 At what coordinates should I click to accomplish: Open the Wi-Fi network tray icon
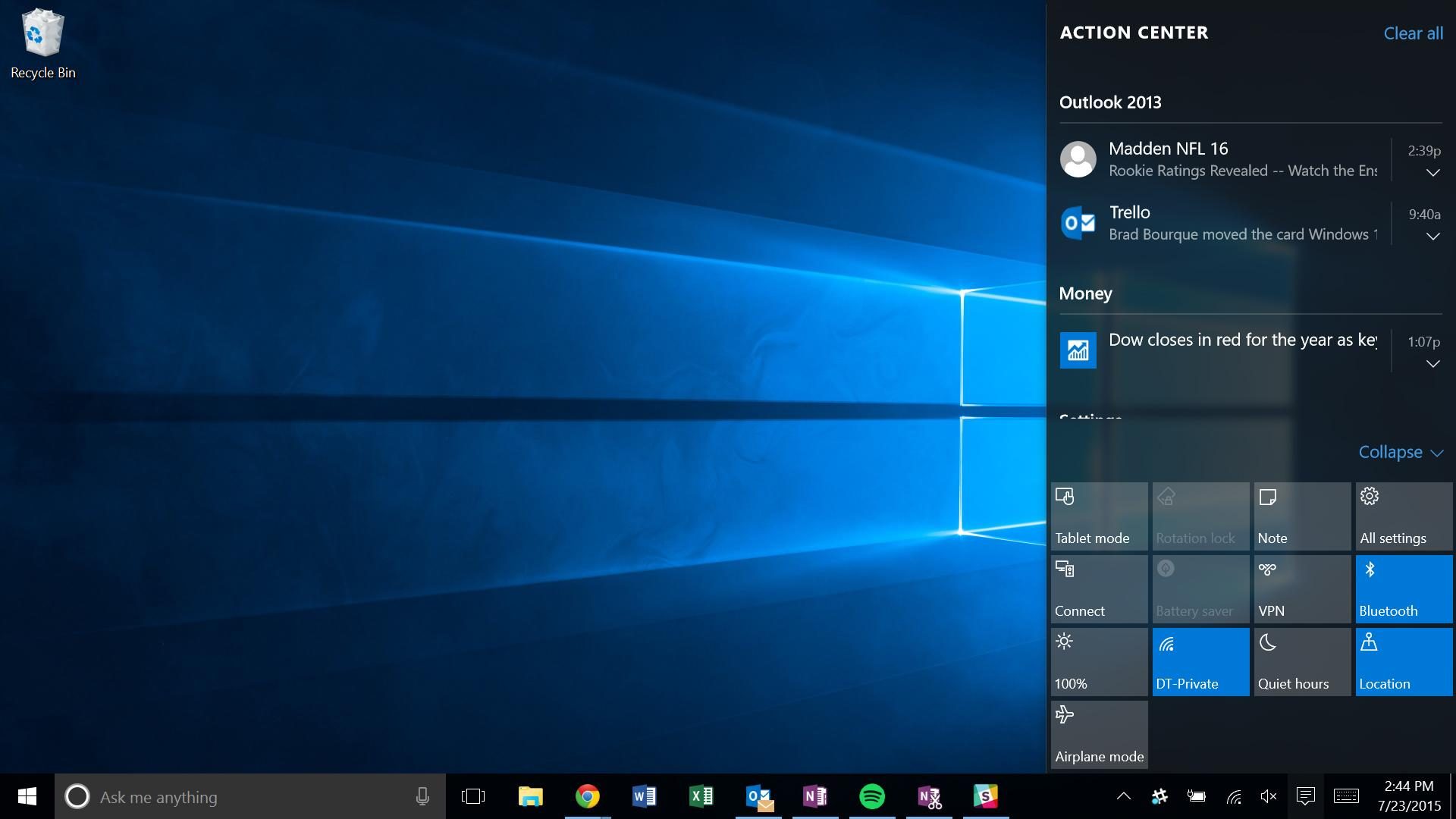[1234, 796]
